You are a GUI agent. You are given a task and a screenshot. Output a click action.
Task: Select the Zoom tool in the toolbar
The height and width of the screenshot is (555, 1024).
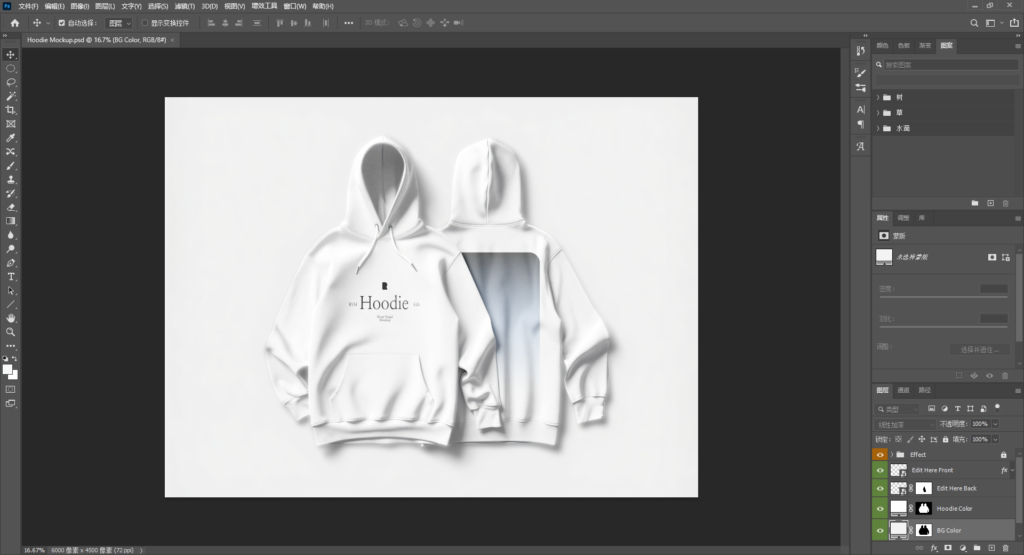point(10,332)
